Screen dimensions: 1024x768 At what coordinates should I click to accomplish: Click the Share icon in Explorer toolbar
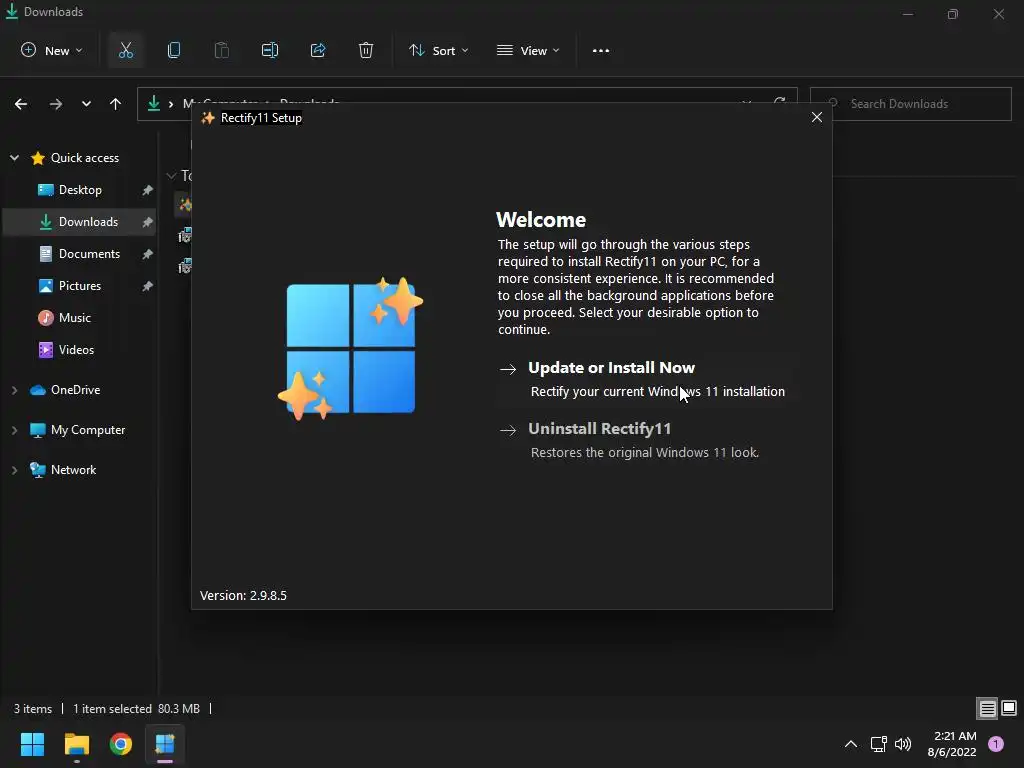point(318,50)
